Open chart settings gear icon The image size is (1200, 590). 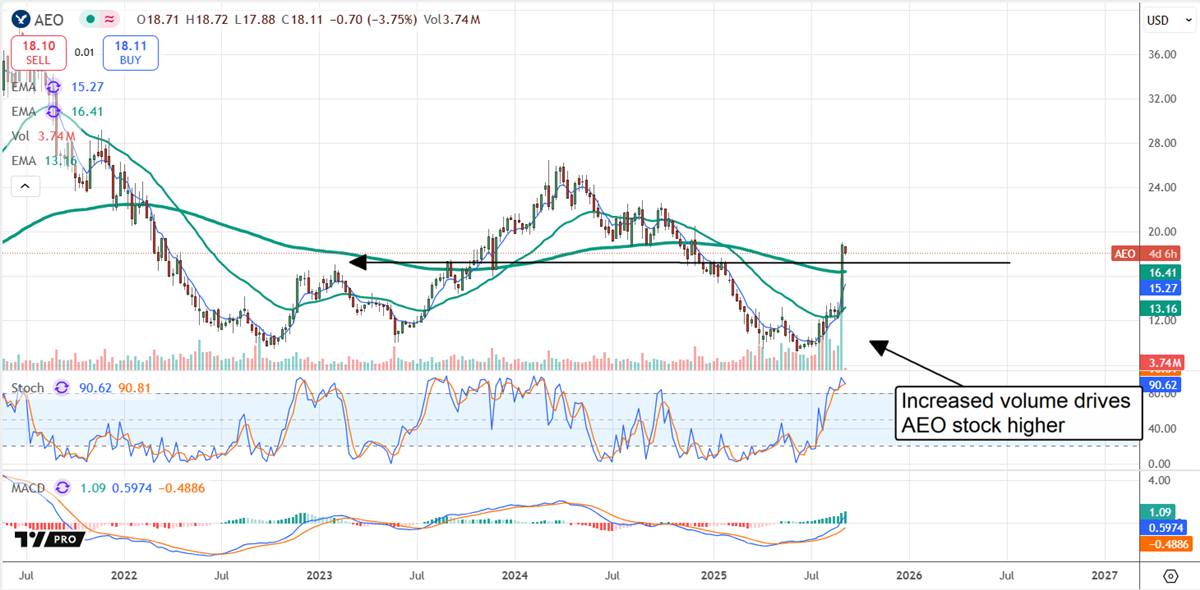pyautogui.click(x=1171, y=576)
